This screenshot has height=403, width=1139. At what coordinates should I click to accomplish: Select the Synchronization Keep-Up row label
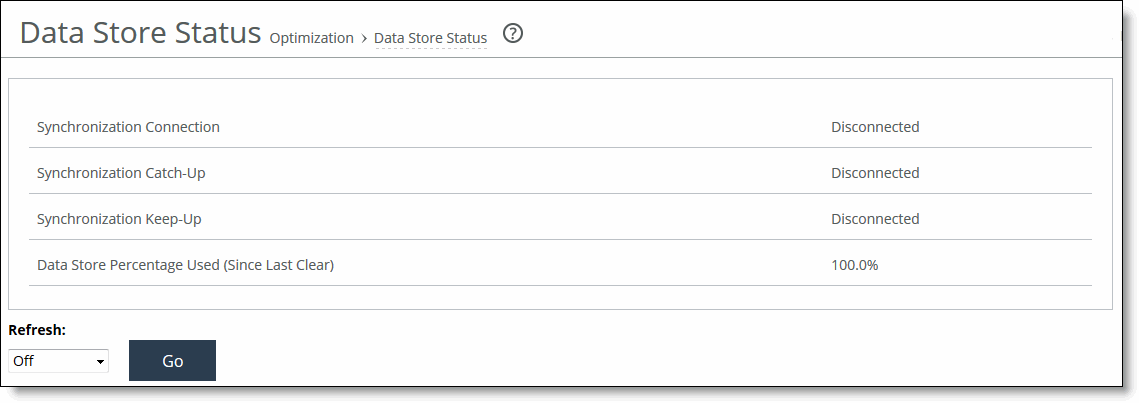119,219
